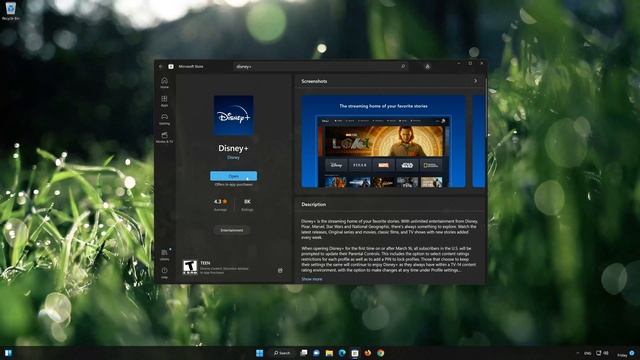Click the Screenshots section heading

coord(314,81)
